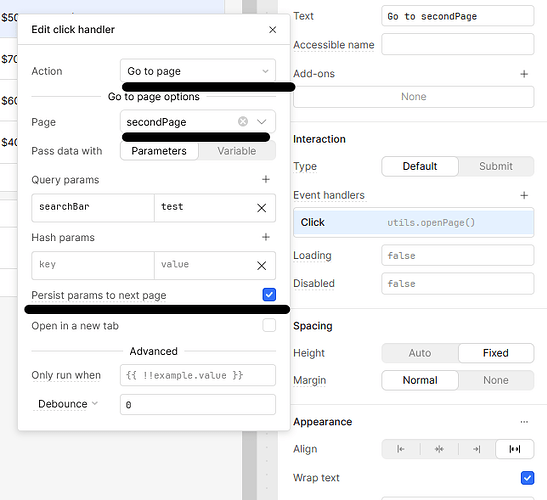Click the hash param key field
The height and width of the screenshot is (500, 547).
point(93,265)
